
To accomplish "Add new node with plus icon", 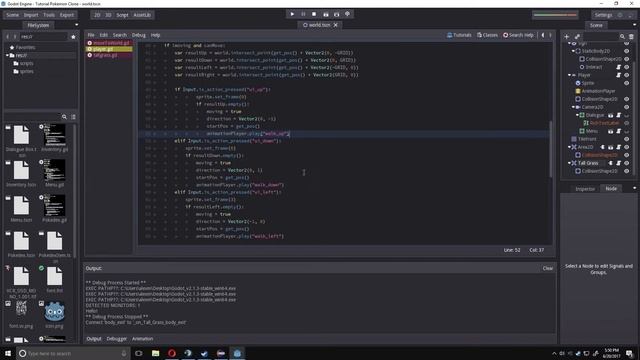I will click(567, 36).
